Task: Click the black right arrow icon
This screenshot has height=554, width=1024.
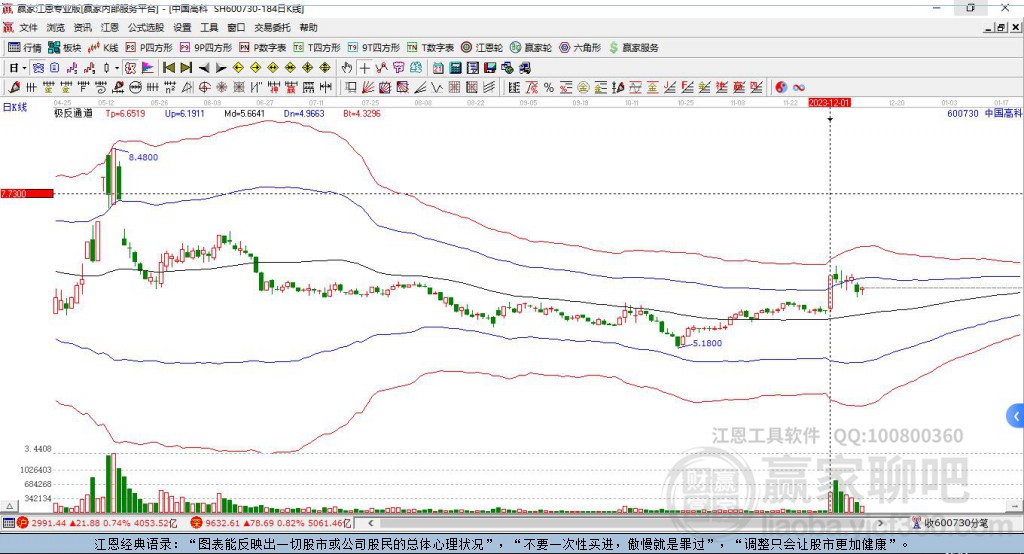Action: pos(221,68)
